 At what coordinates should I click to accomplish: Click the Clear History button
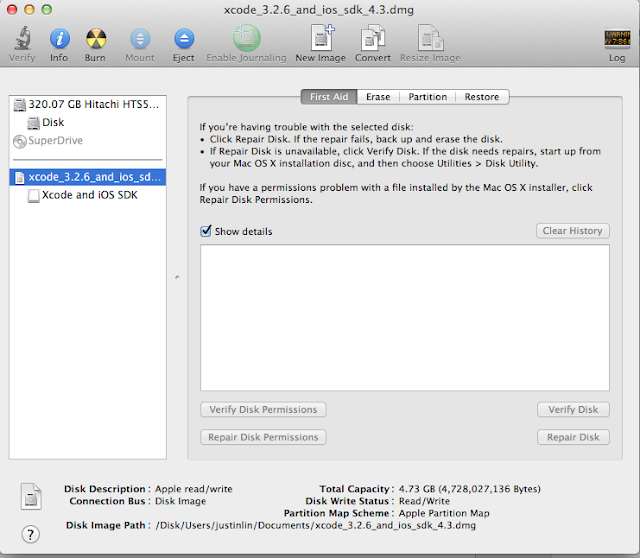click(573, 231)
